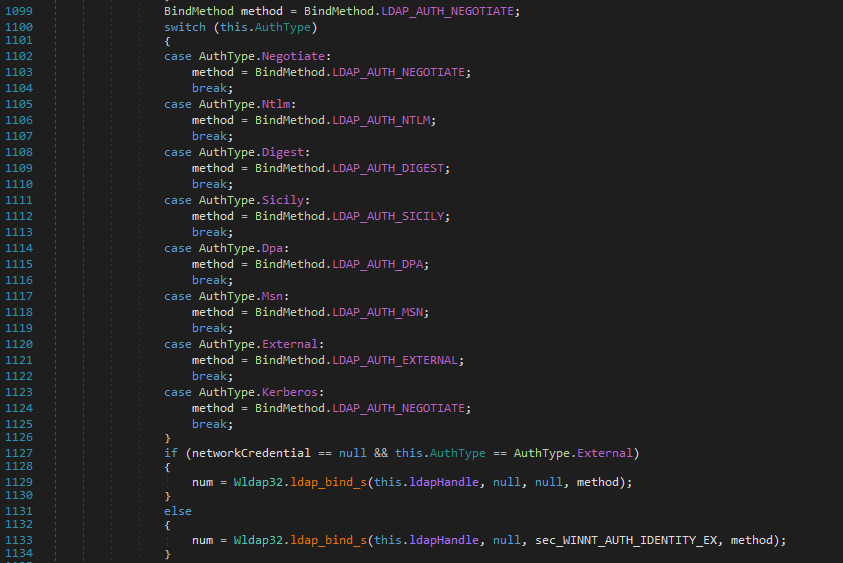
Task: Click 'Wldap32' class name on line 1133
Action: 258,540
